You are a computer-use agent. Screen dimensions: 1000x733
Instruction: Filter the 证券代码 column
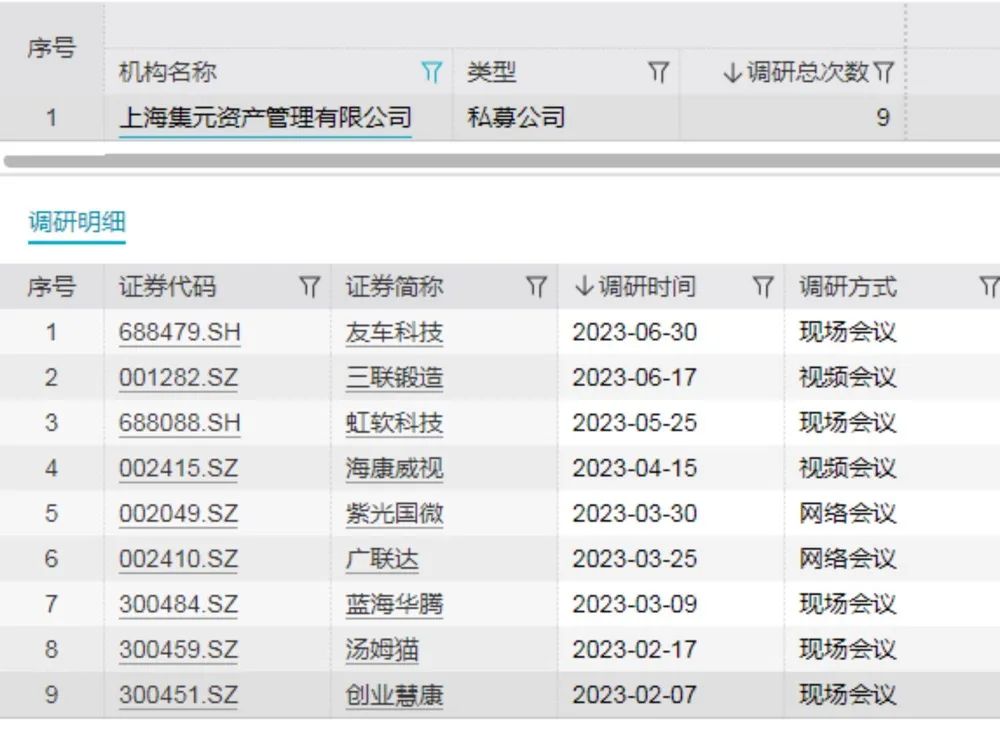[x=310, y=287]
